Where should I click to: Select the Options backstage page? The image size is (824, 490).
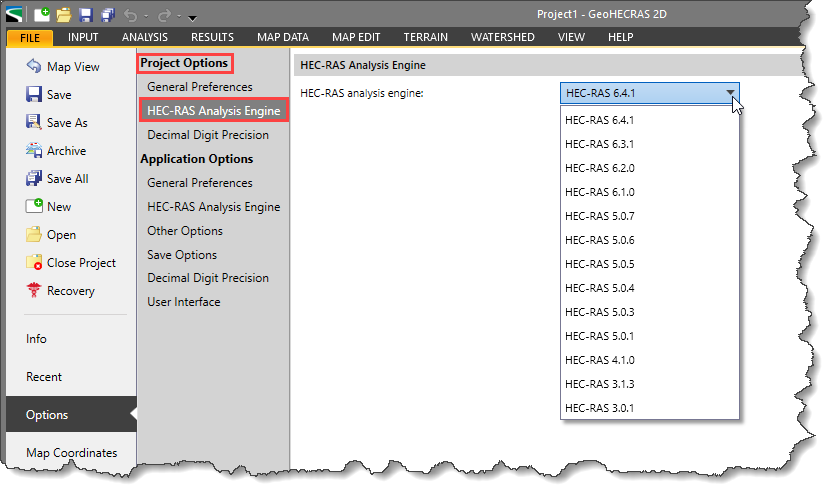click(71, 415)
